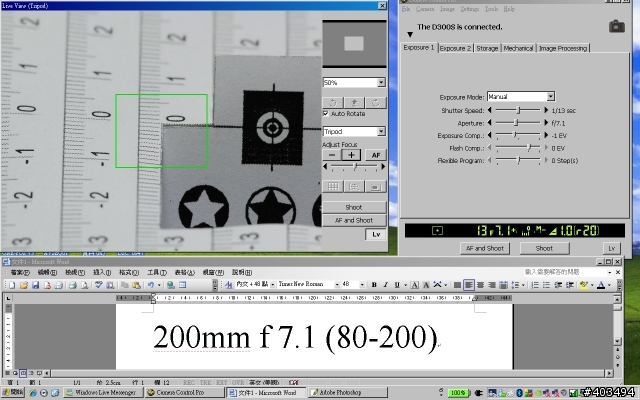Apply italic formatting in Word

(385, 285)
